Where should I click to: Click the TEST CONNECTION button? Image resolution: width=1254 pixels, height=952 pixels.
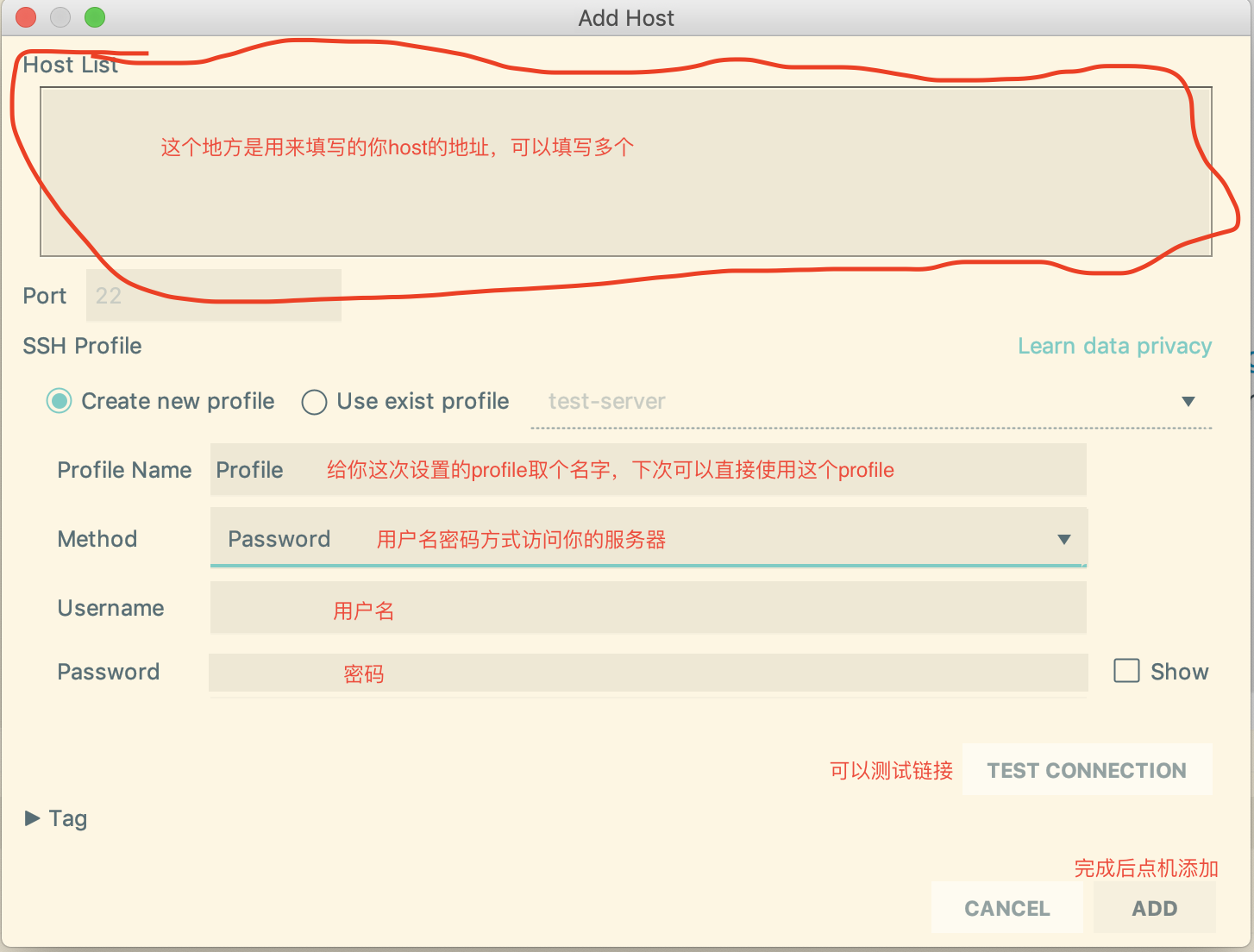[1087, 770]
